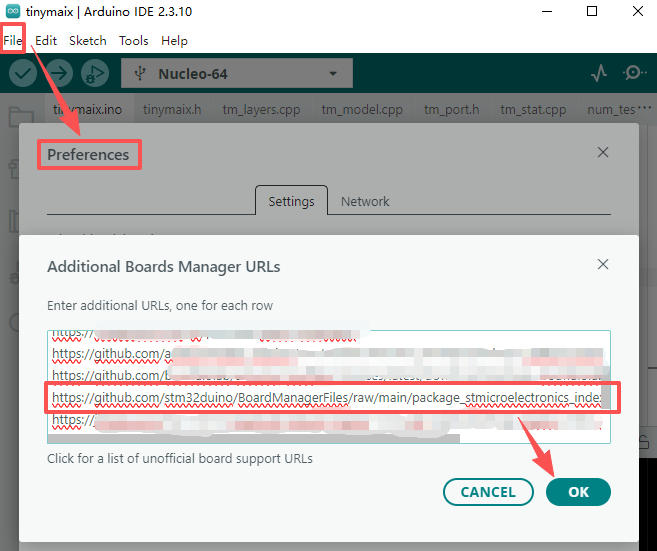Open the Nucleo-64 board selector dropdown

pos(237,74)
